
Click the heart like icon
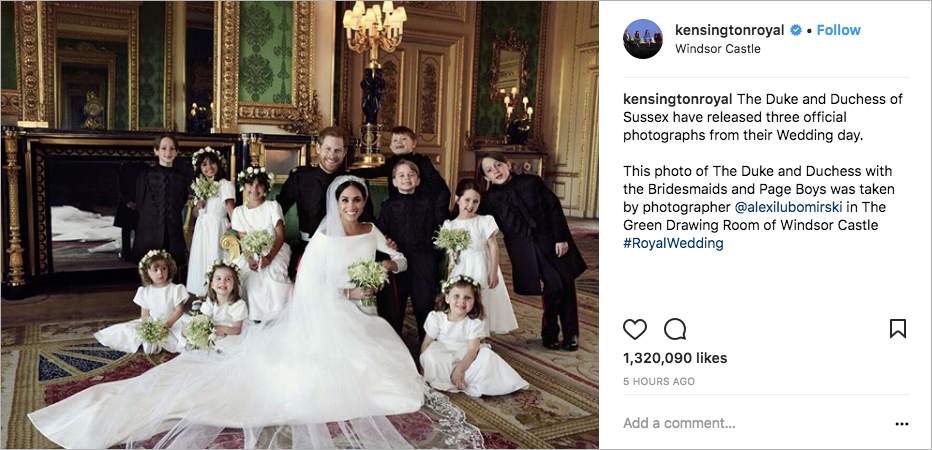pyautogui.click(x=634, y=329)
